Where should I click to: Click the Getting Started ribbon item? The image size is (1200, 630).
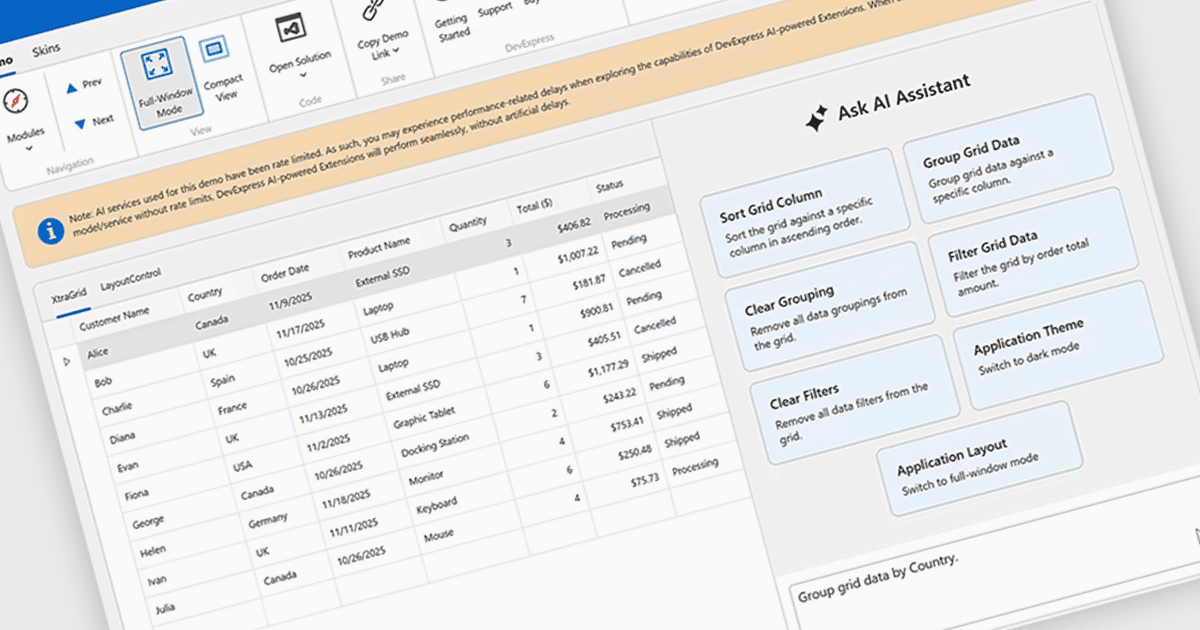[x=452, y=27]
